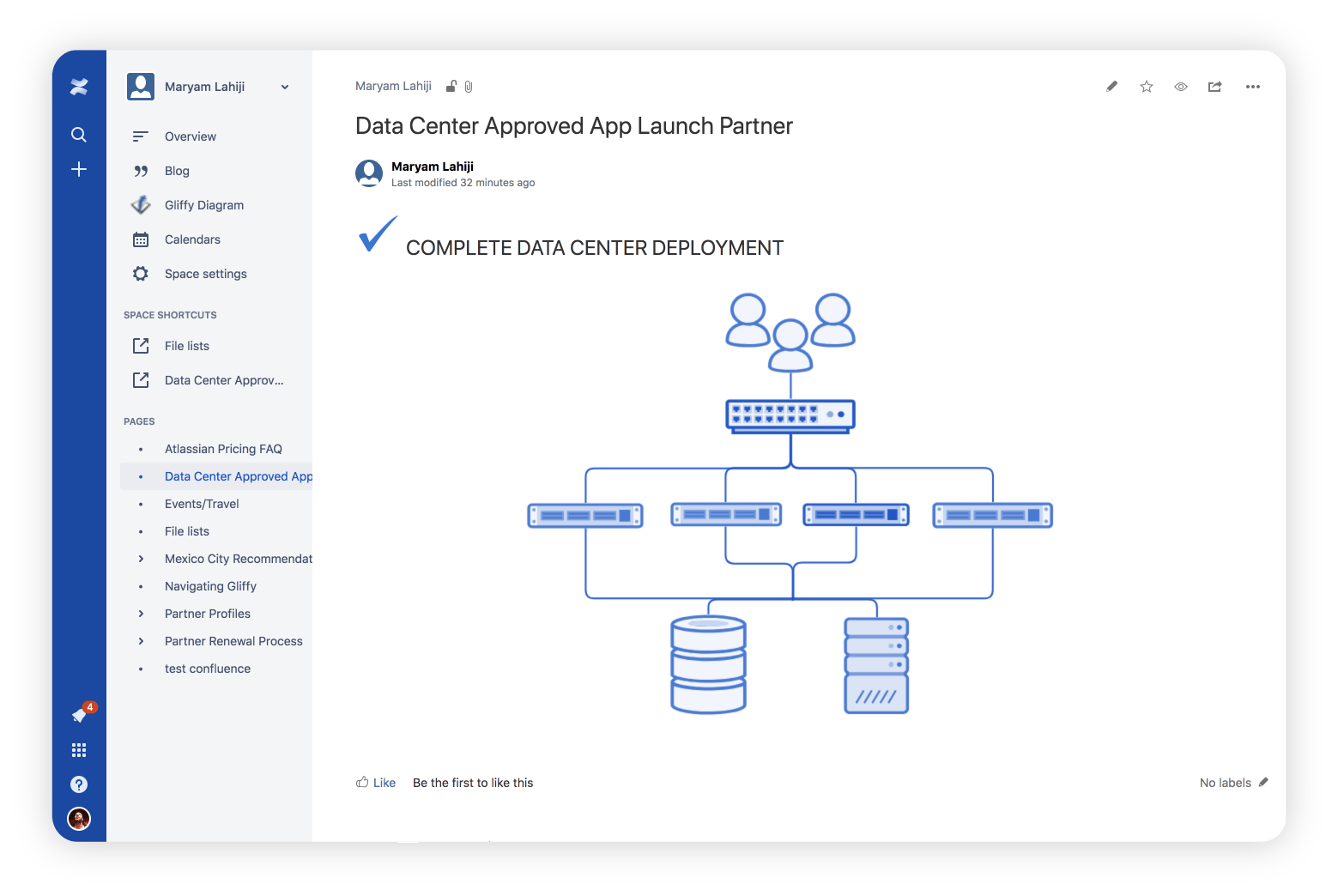Edit labels pencil next to No labels
This screenshot has width=1338, height=896.
1263,782
